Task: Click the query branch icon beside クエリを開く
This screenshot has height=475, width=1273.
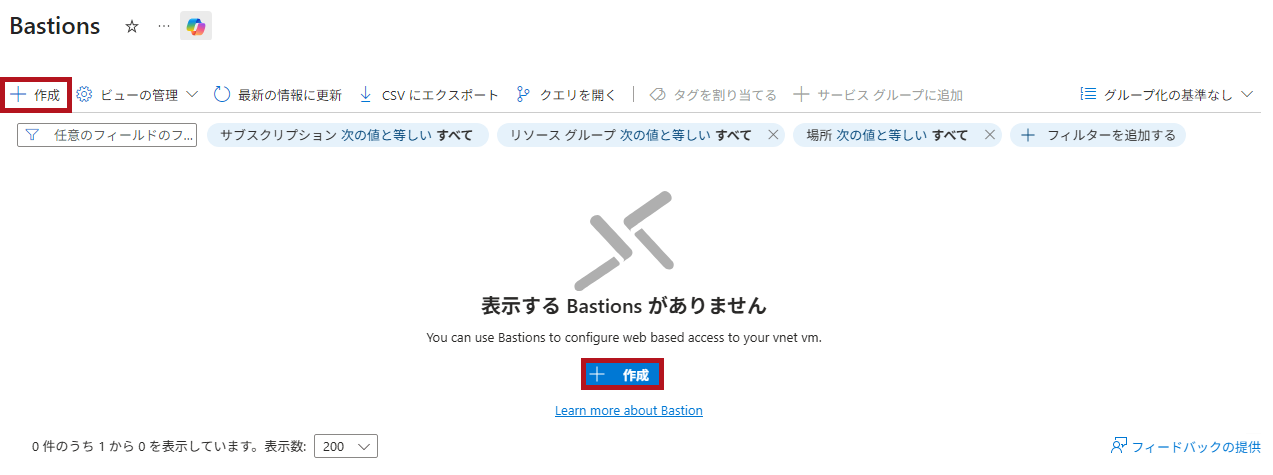Action: [522, 94]
